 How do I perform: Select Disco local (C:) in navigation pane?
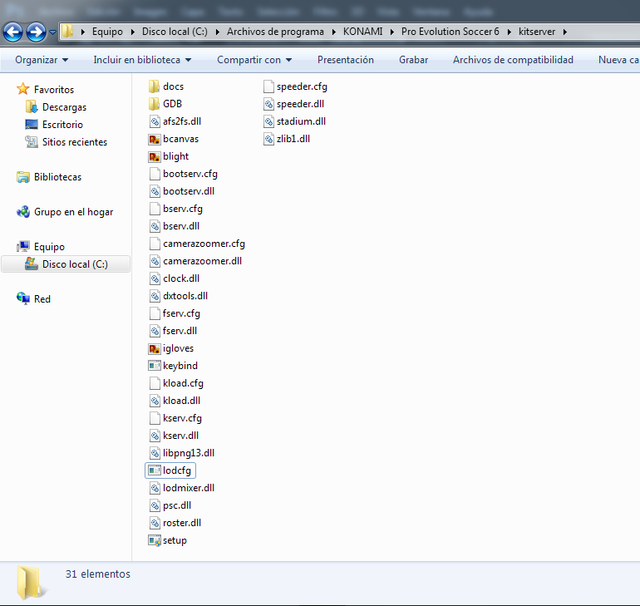[75, 264]
